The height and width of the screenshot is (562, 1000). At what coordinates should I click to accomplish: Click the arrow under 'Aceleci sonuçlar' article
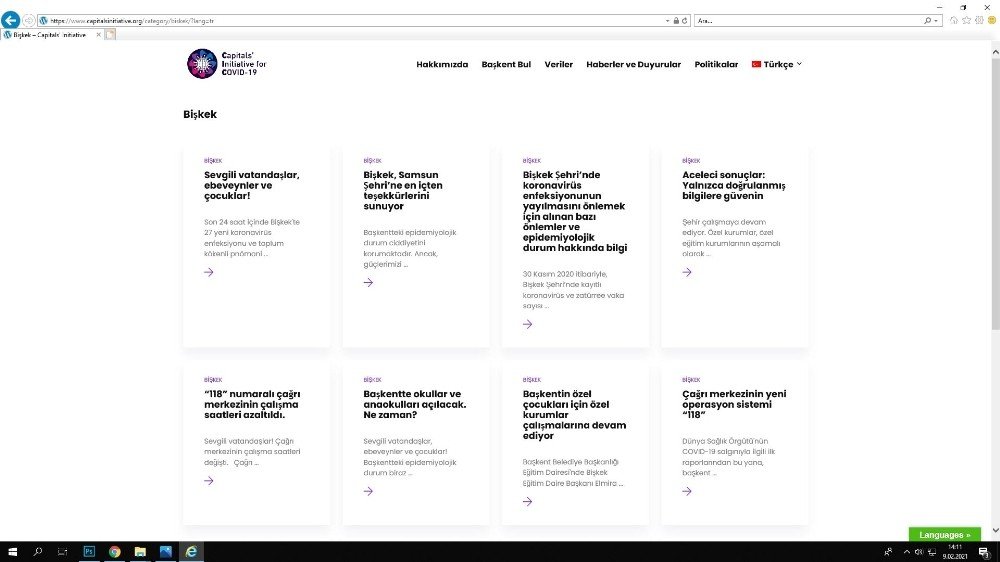(687, 272)
